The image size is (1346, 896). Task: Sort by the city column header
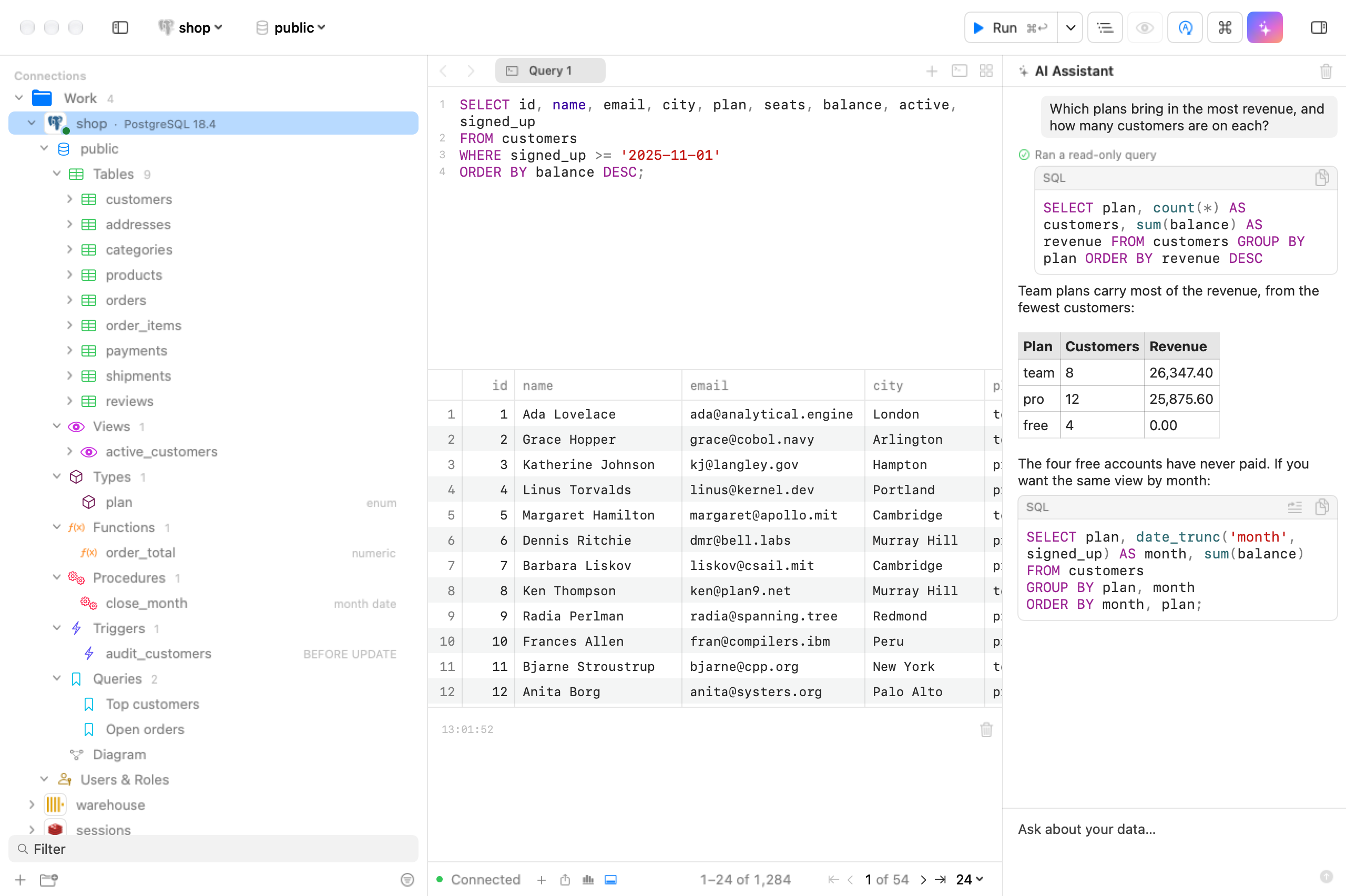click(924, 385)
